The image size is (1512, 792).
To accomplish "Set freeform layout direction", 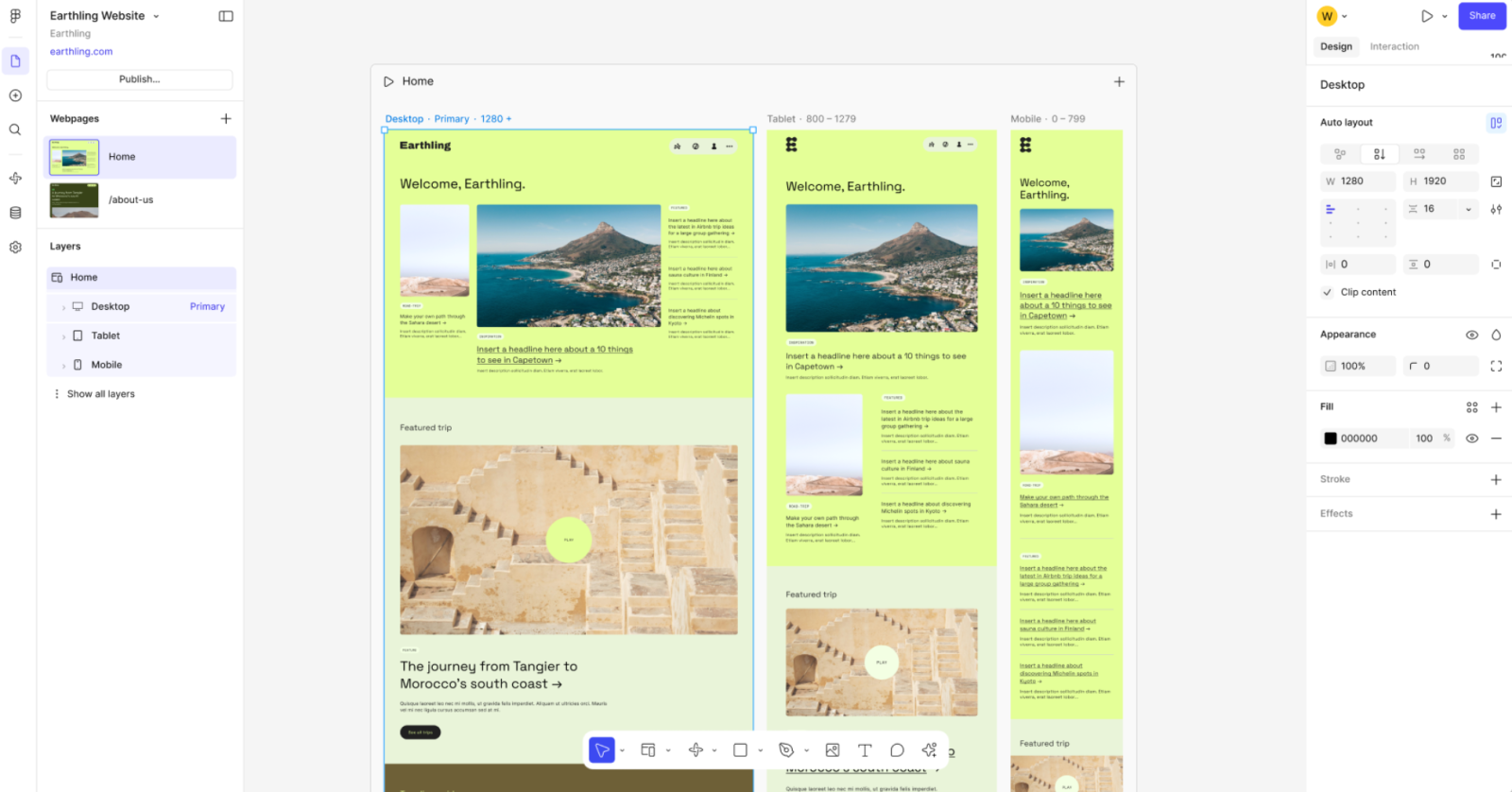I will 1340,154.
